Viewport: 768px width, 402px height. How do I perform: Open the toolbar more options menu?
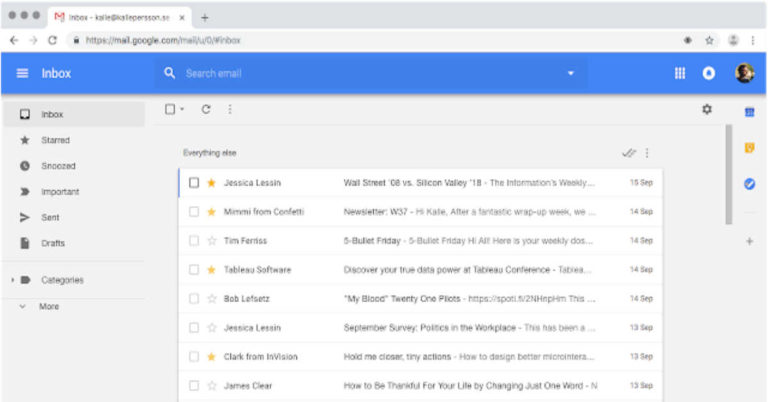point(230,109)
